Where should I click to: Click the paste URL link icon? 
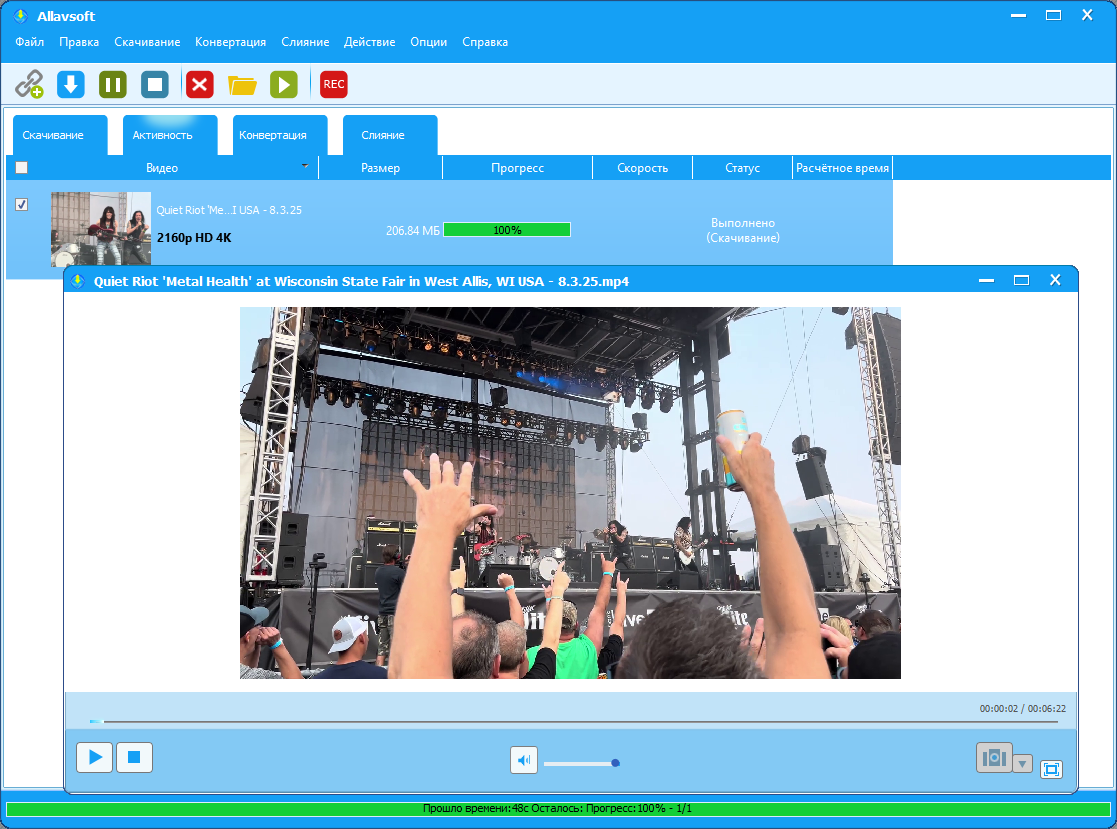coord(30,84)
